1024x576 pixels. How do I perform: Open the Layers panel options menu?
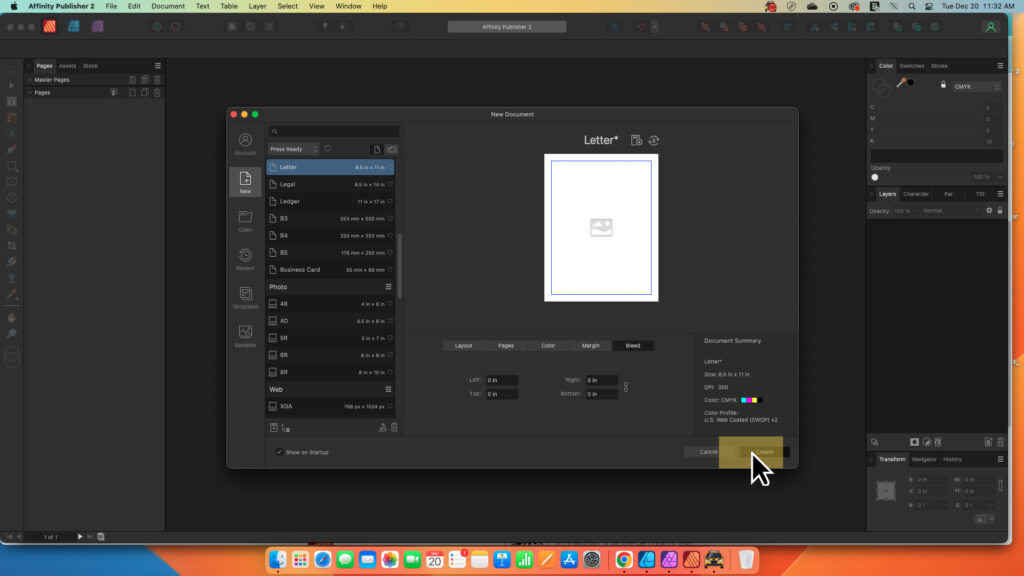point(1000,194)
